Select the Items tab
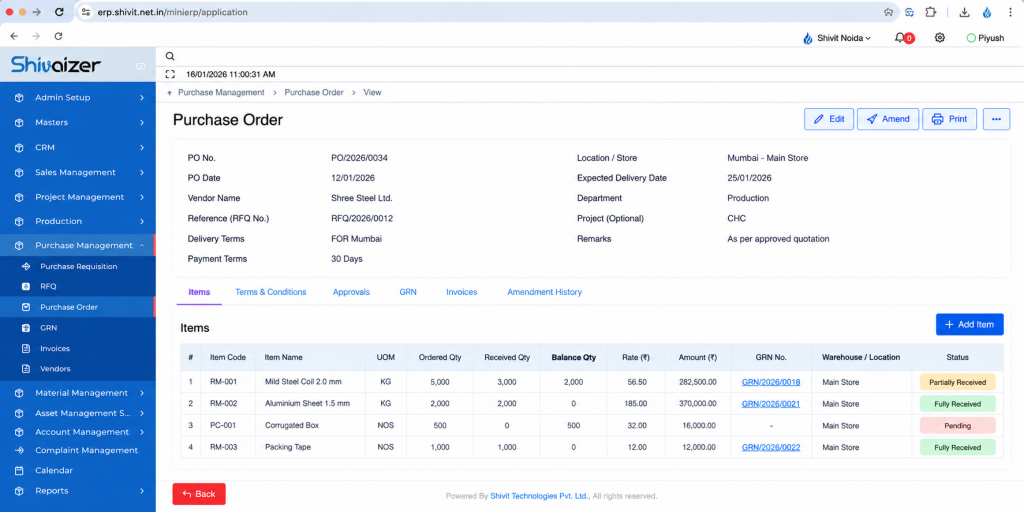 pos(199,293)
